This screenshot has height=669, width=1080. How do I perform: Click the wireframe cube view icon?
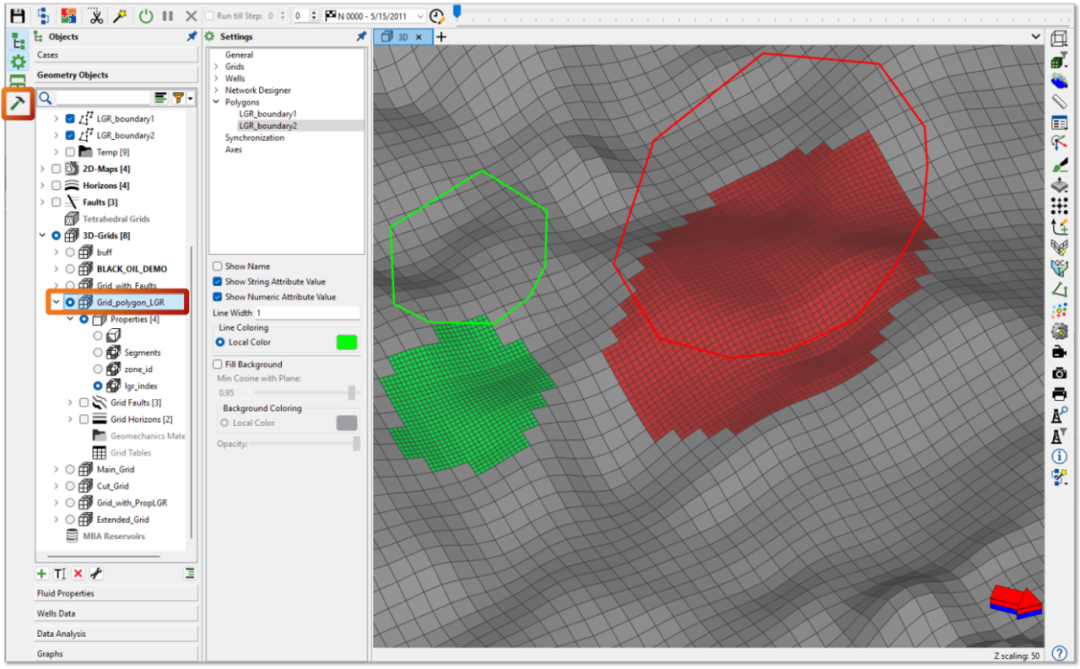pos(1059,39)
